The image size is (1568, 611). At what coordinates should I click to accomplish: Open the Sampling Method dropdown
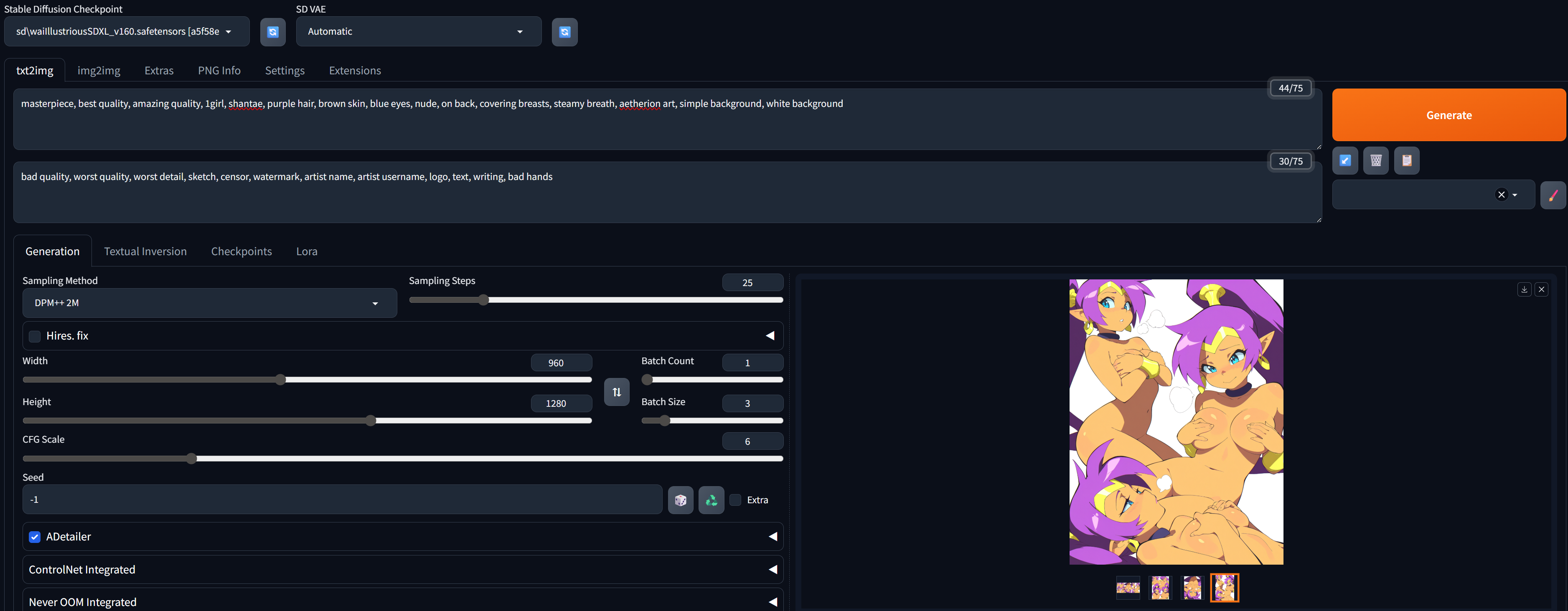[x=209, y=303]
